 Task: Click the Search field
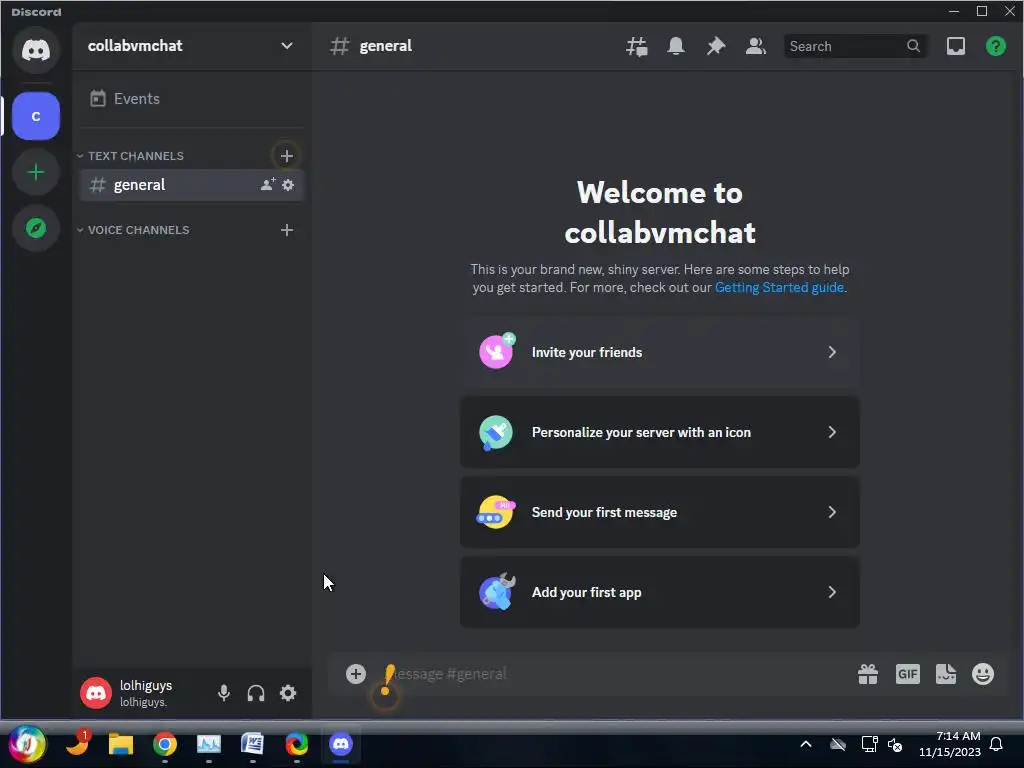tap(856, 46)
